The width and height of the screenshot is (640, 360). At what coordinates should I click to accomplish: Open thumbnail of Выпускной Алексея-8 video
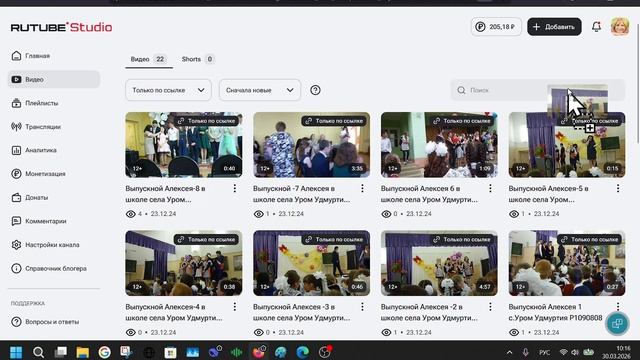pos(184,145)
